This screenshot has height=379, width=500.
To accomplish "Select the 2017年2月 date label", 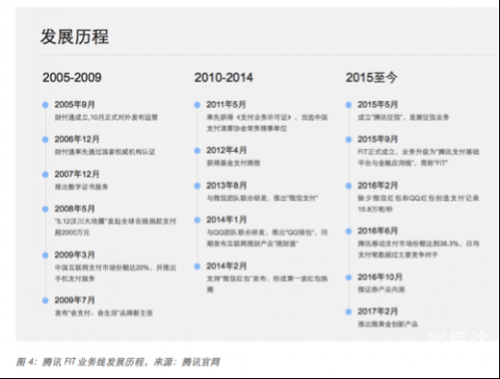I will pyautogui.click(x=378, y=312).
